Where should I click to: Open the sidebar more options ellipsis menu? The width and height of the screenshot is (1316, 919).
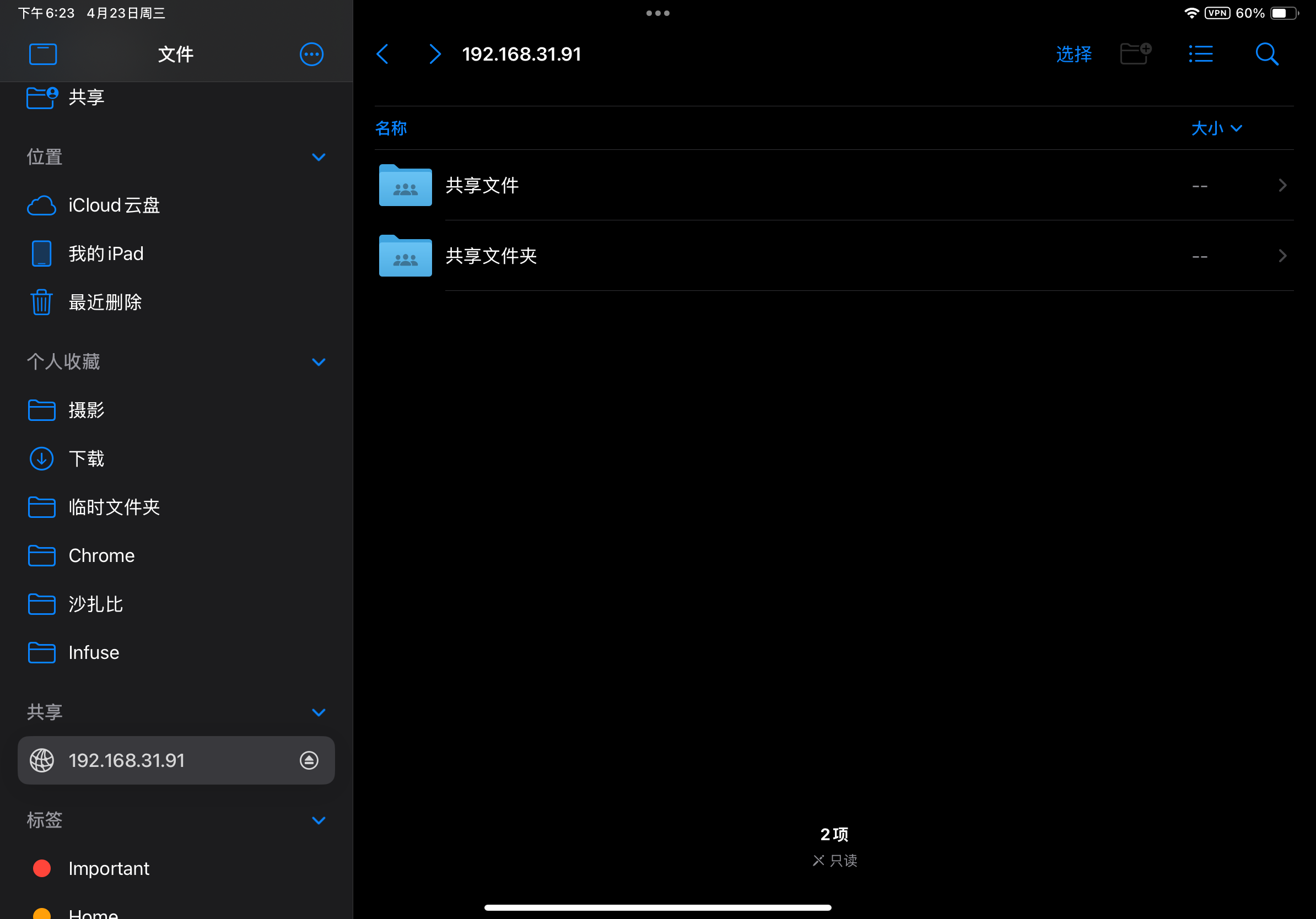[x=311, y=55]
